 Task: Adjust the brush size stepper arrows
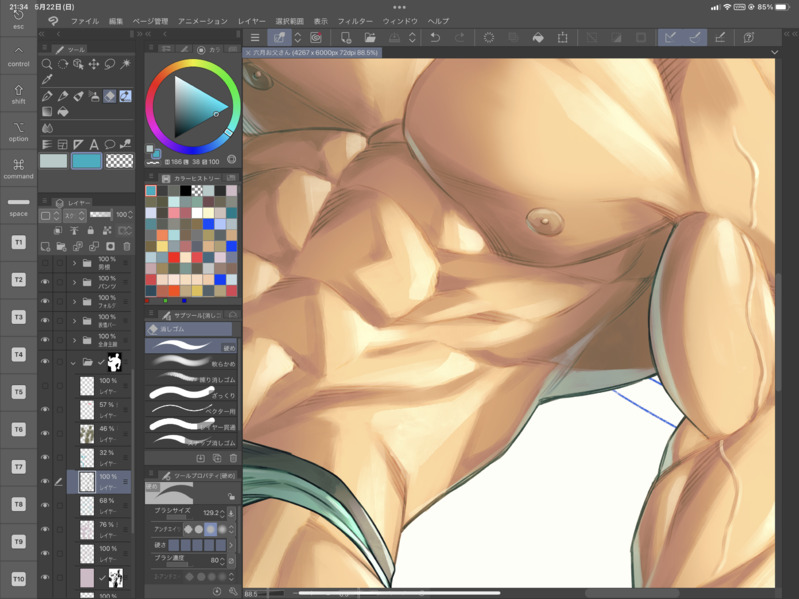pos(222,513)
